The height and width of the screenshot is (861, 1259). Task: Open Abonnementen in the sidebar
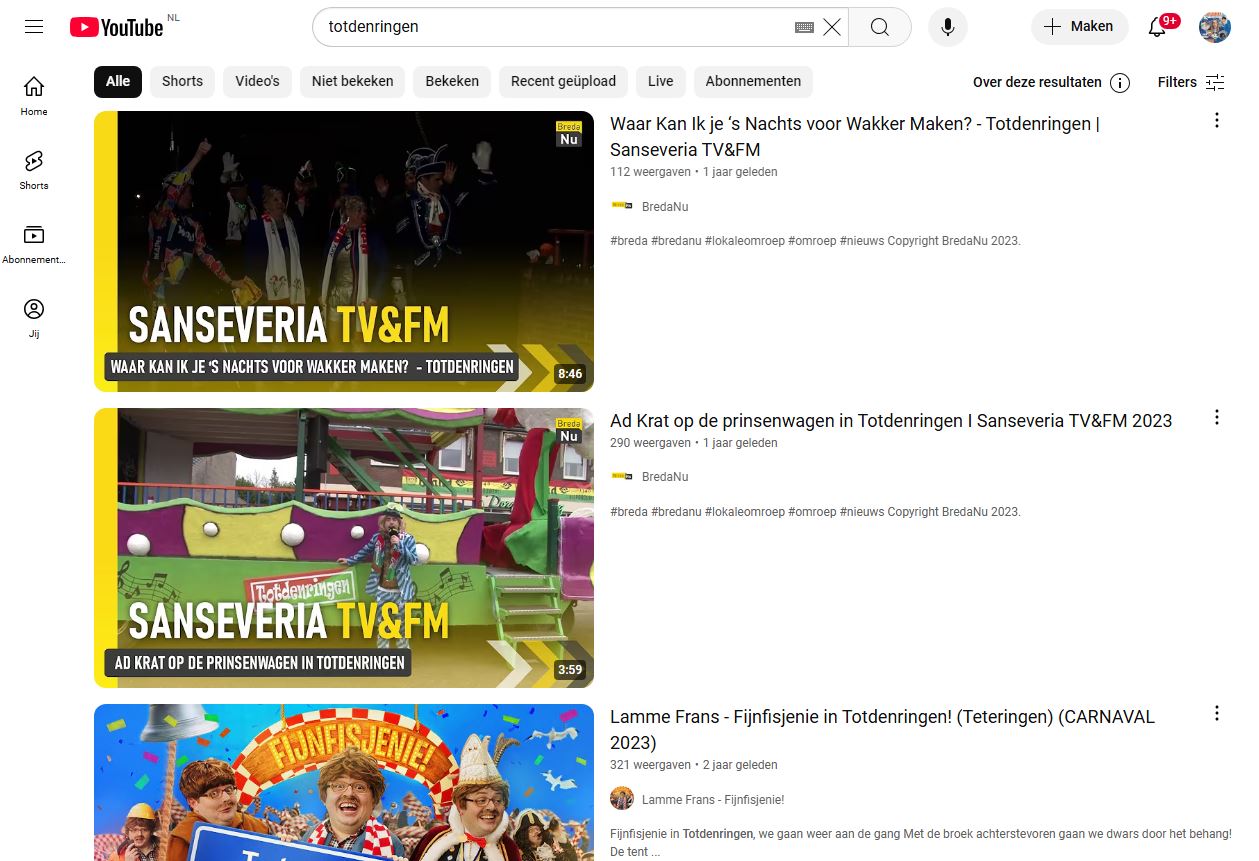pyautogui.click(x=34, y=244)
